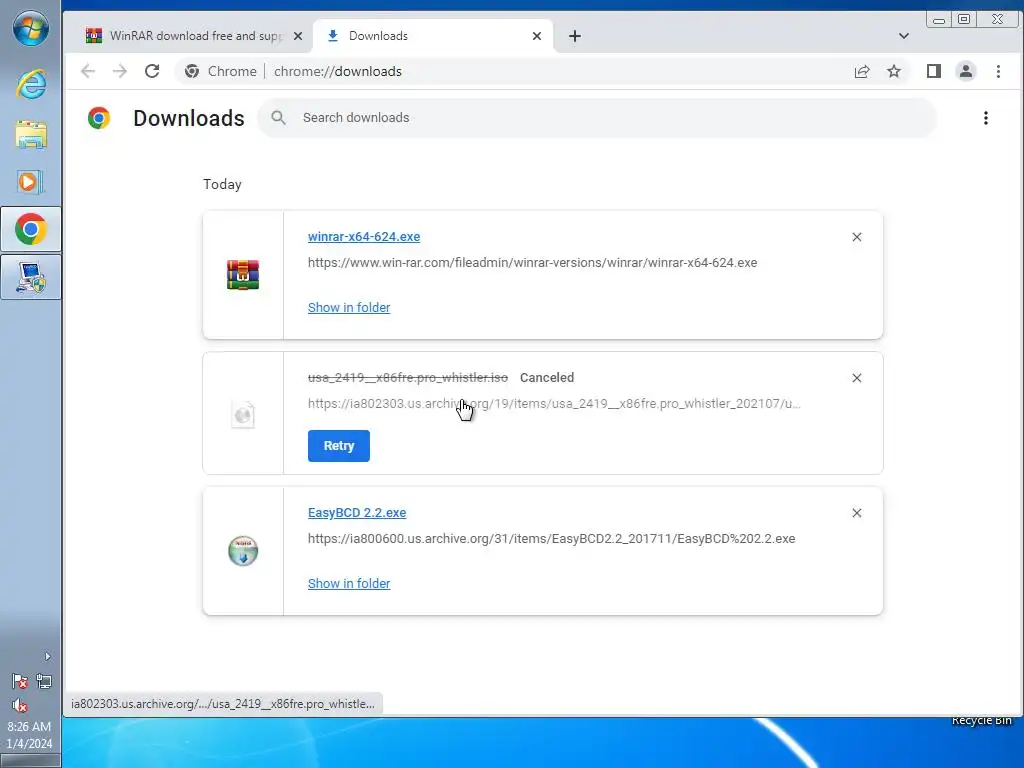Toggle the Chrome side panel icon
The width and height of the screenshot is (1024, 768).
pos(934,71)
